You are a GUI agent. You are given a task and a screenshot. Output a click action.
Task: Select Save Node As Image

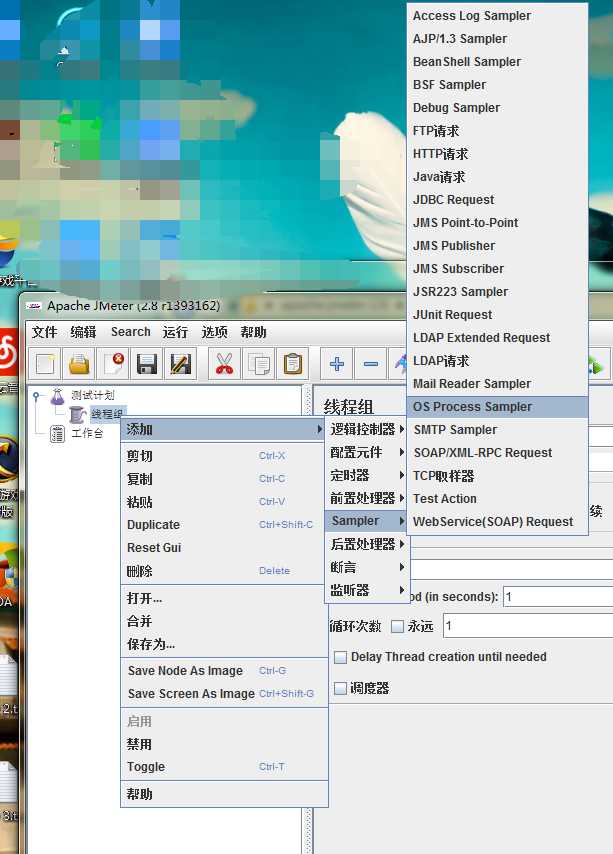pos(223,671)
